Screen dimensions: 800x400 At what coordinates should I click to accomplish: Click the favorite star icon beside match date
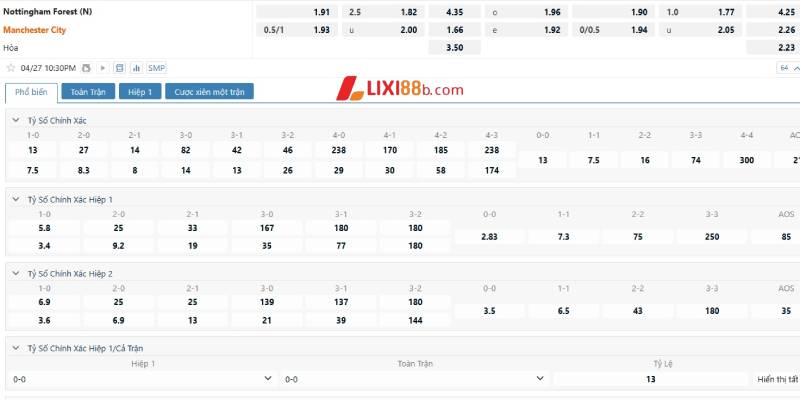tap(11, 68)
